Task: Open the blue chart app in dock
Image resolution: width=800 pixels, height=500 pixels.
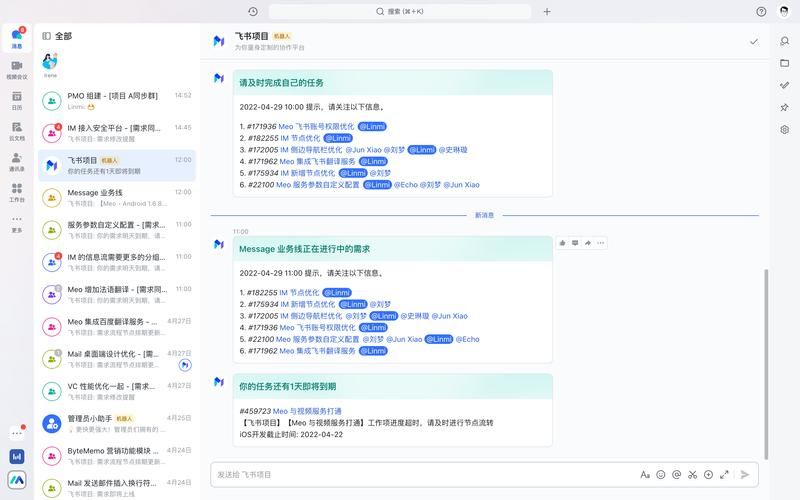Action: click(x=17, y=456)
